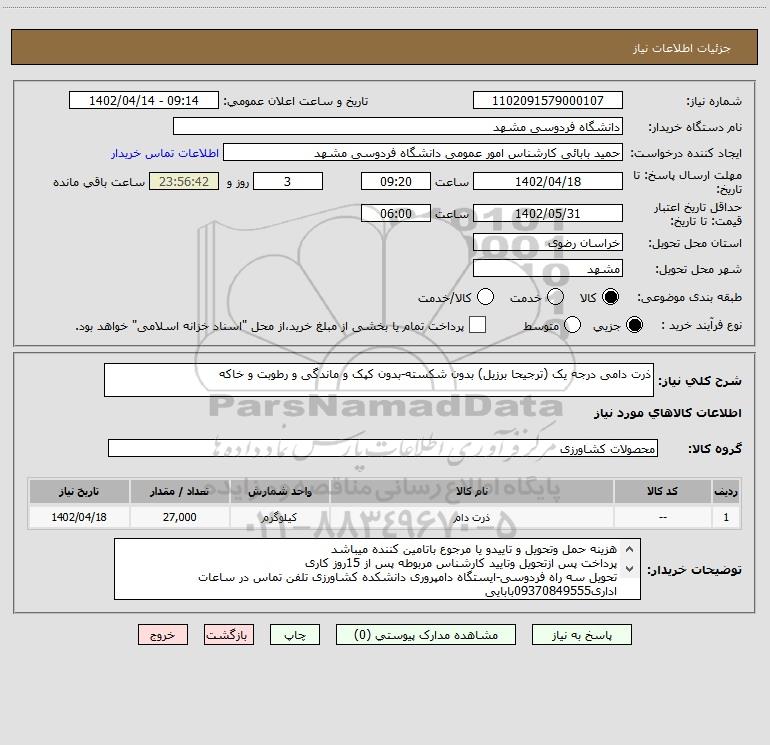Click the remaining days field showing 3
The height and width of the screenshot is (745, 770).
click(x=288, y=182)
